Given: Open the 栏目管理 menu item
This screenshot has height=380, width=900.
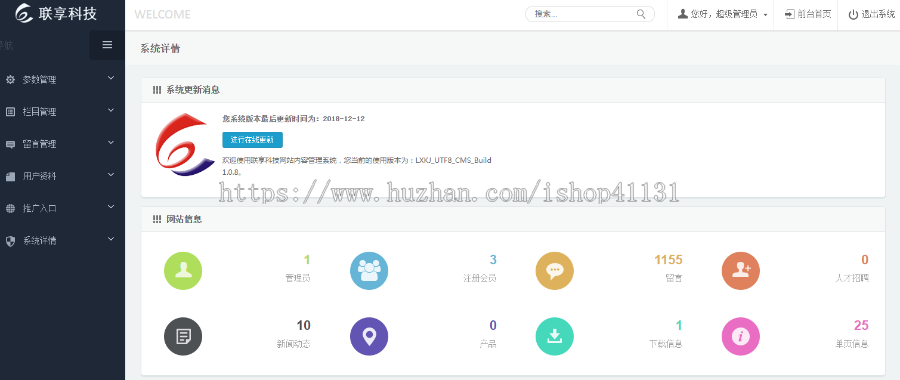Looking at the screenshot, I should click(x=62, y=112).
